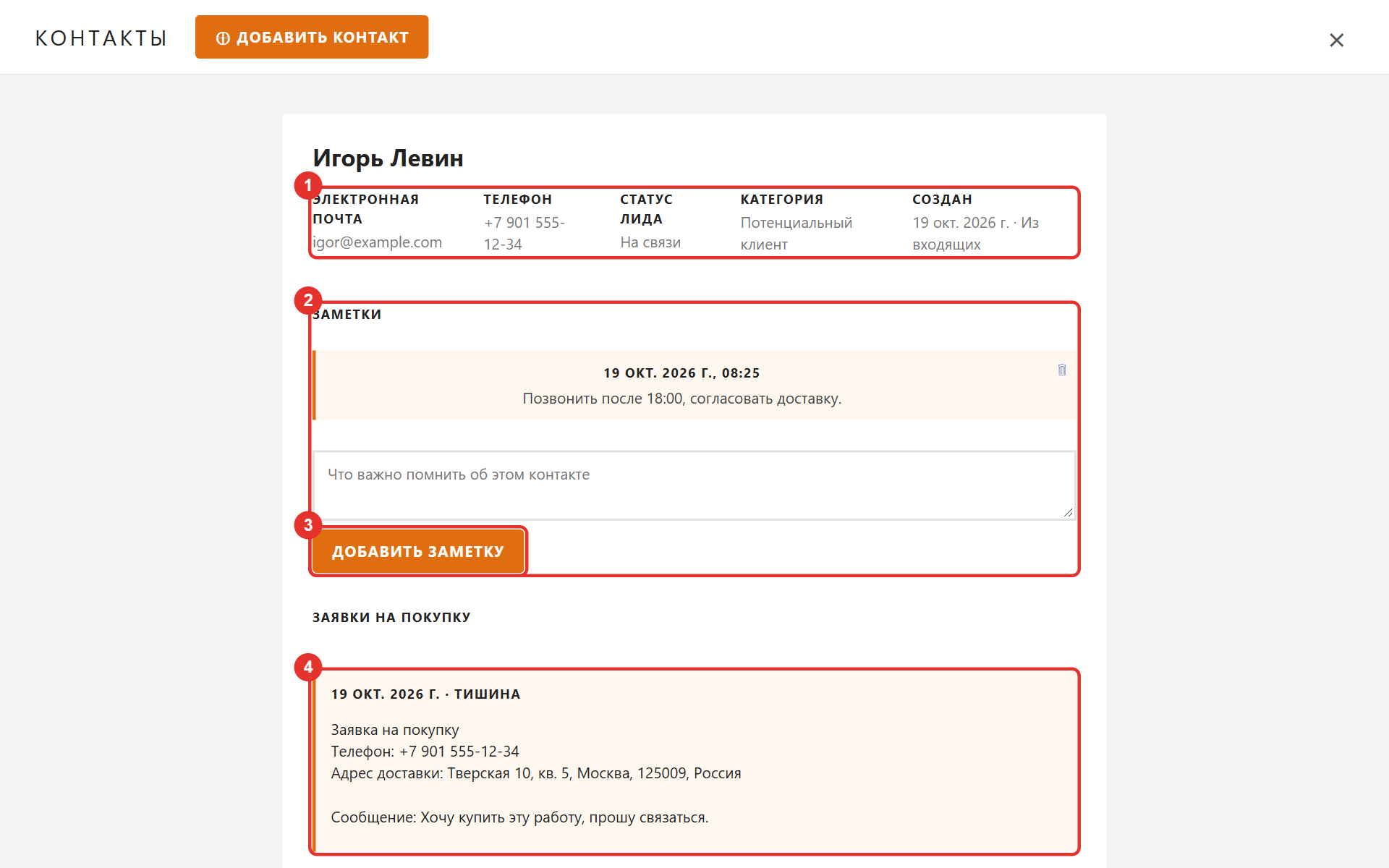This screenshot has height=868, width=1389.
Task: Click the Категория field label
Action: [781, 200]
